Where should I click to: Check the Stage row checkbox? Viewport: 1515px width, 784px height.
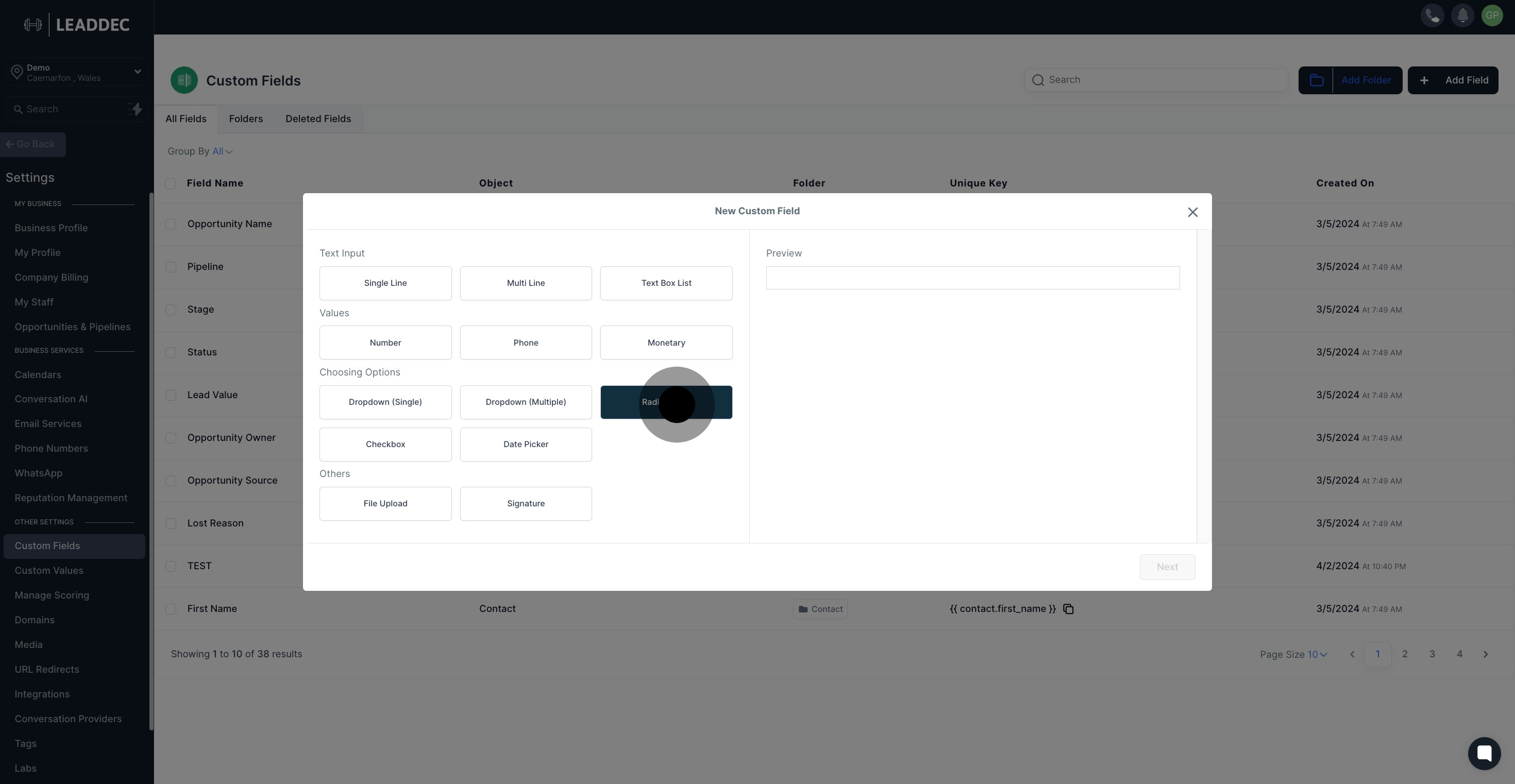[x=171, y=310]
